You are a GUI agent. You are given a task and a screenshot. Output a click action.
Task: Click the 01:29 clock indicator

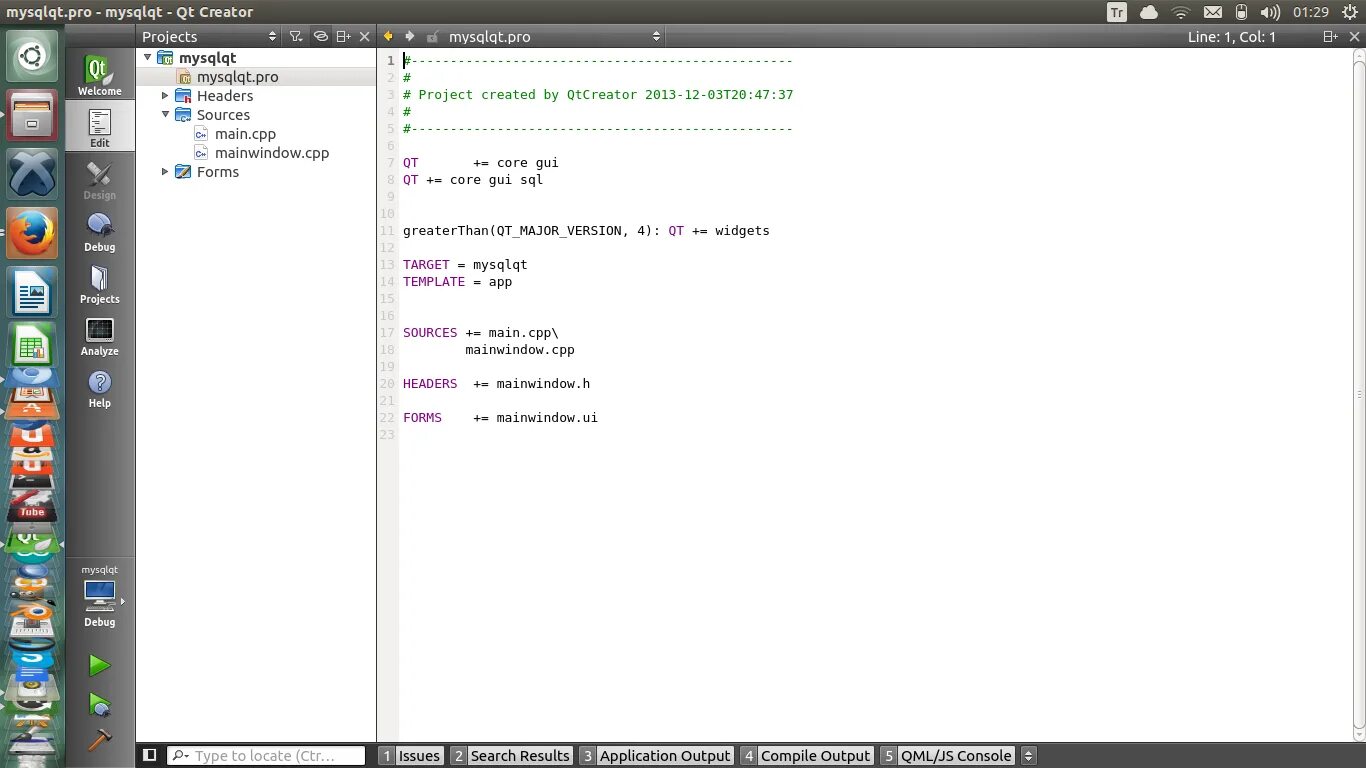pos(1310,12)
